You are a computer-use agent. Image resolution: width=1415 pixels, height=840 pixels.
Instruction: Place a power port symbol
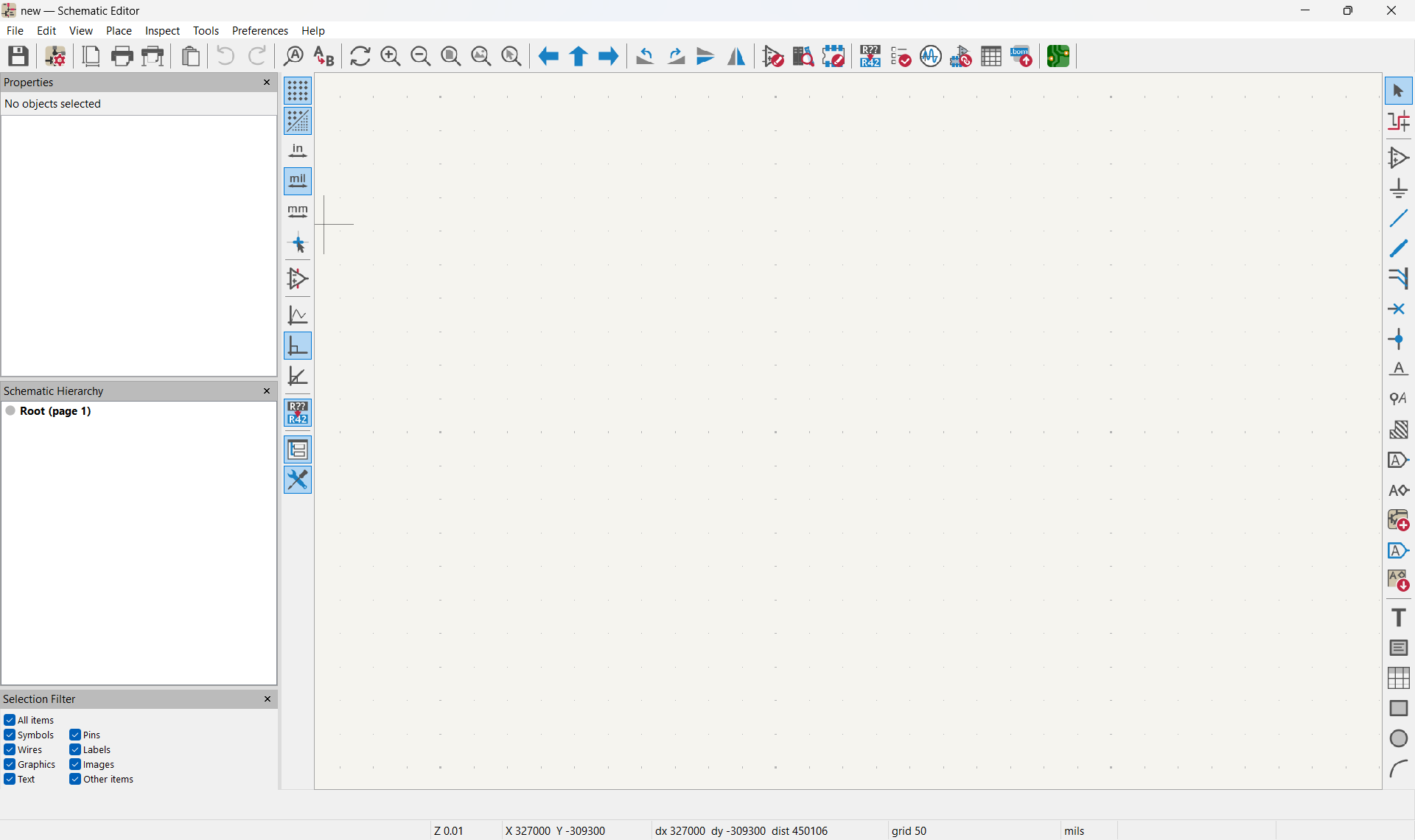click(1398, 187)
